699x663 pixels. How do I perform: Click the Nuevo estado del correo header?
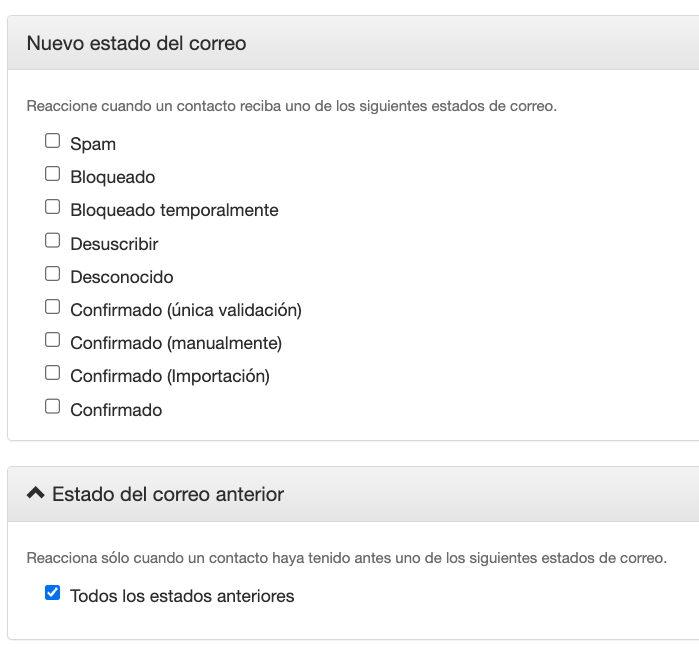point(136,43)
